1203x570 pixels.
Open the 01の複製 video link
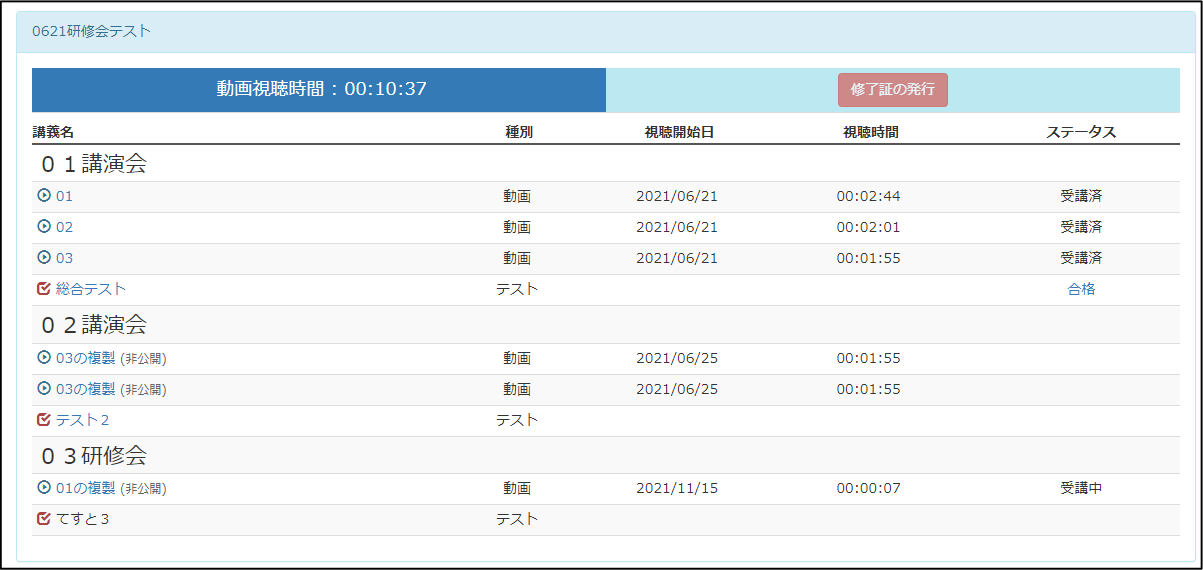pos(86,489)
